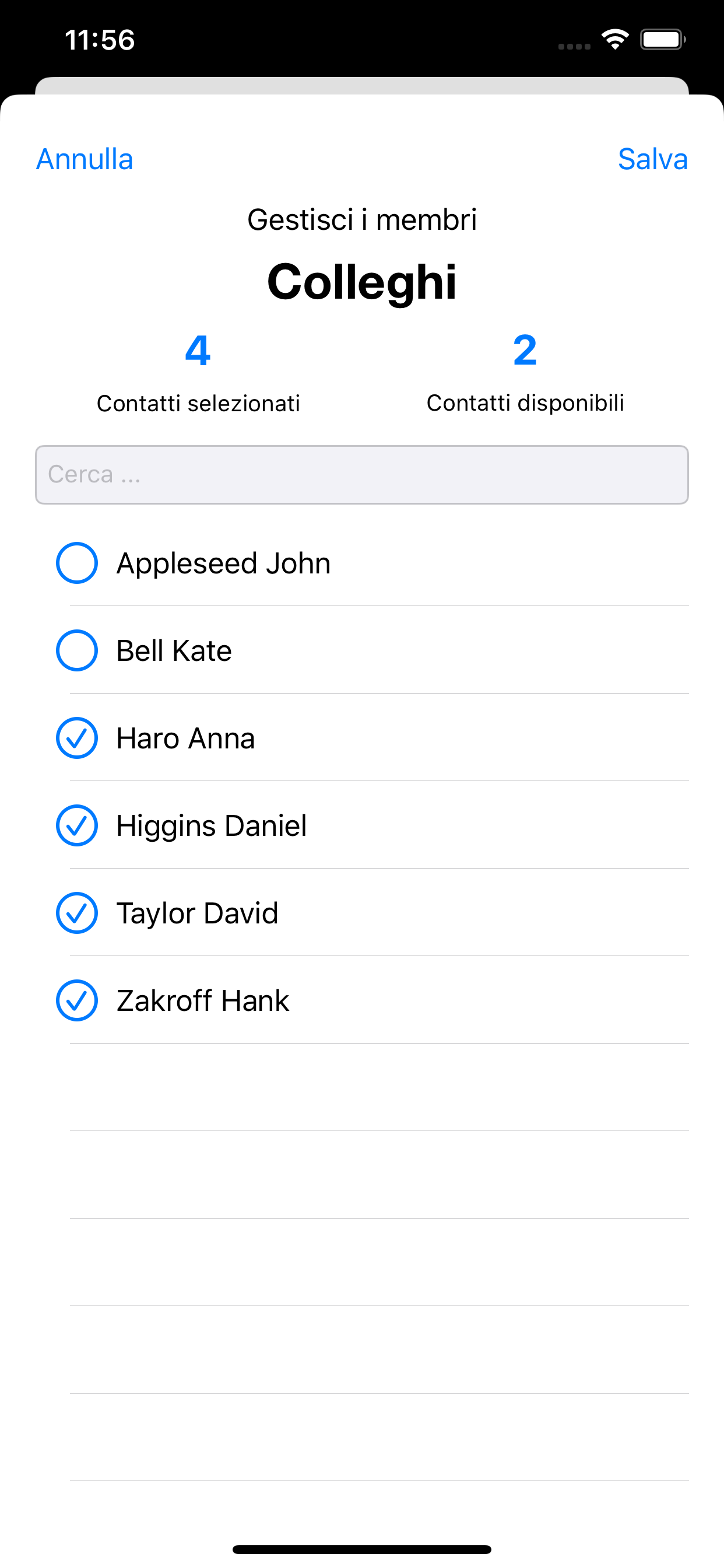Toggle the checkmark circle for Taylor David
724x1568 pixels.
(x=77, y=913)
